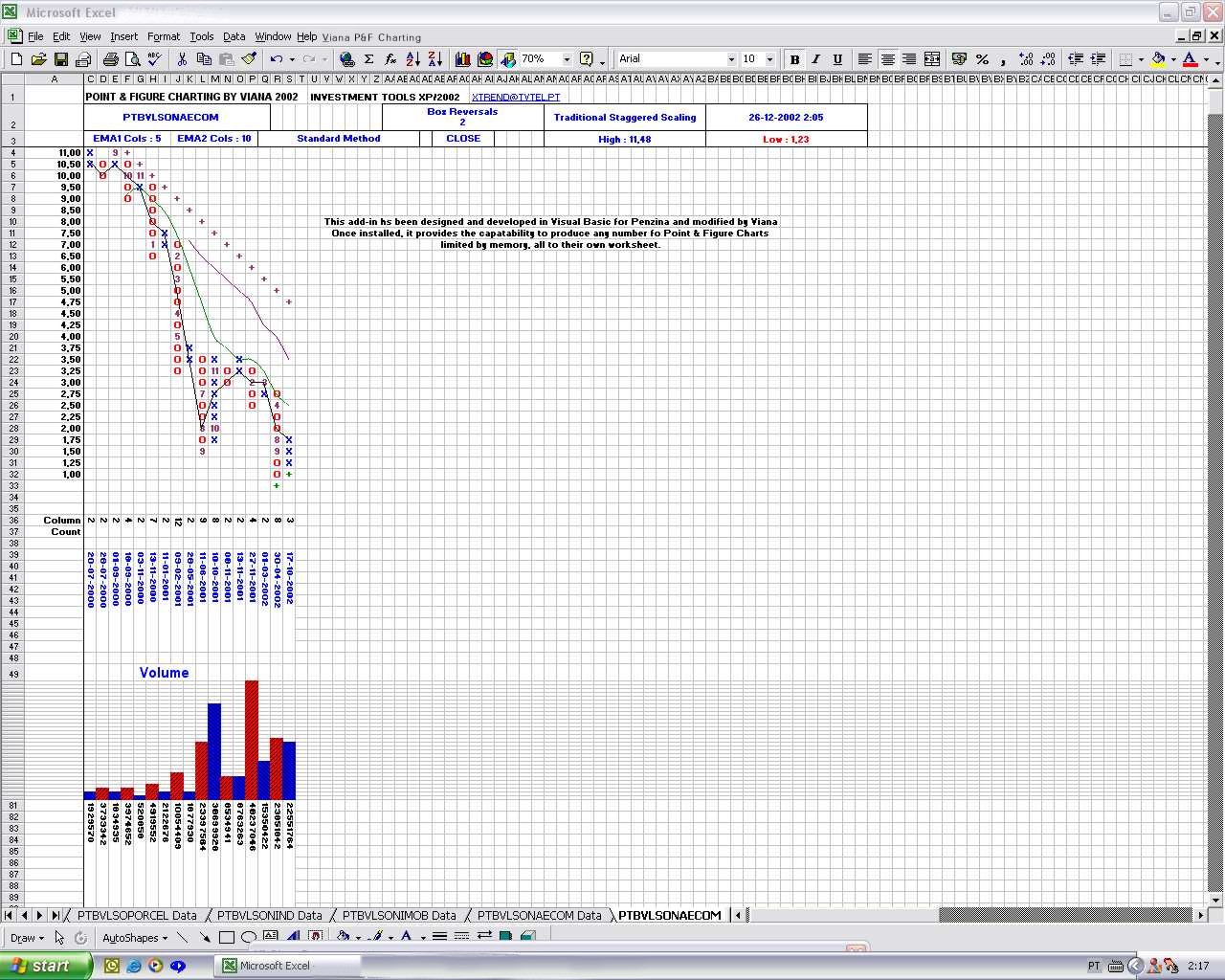Sort descending Z to A
Screen dimensions: 1225x980
coord(434,59)
